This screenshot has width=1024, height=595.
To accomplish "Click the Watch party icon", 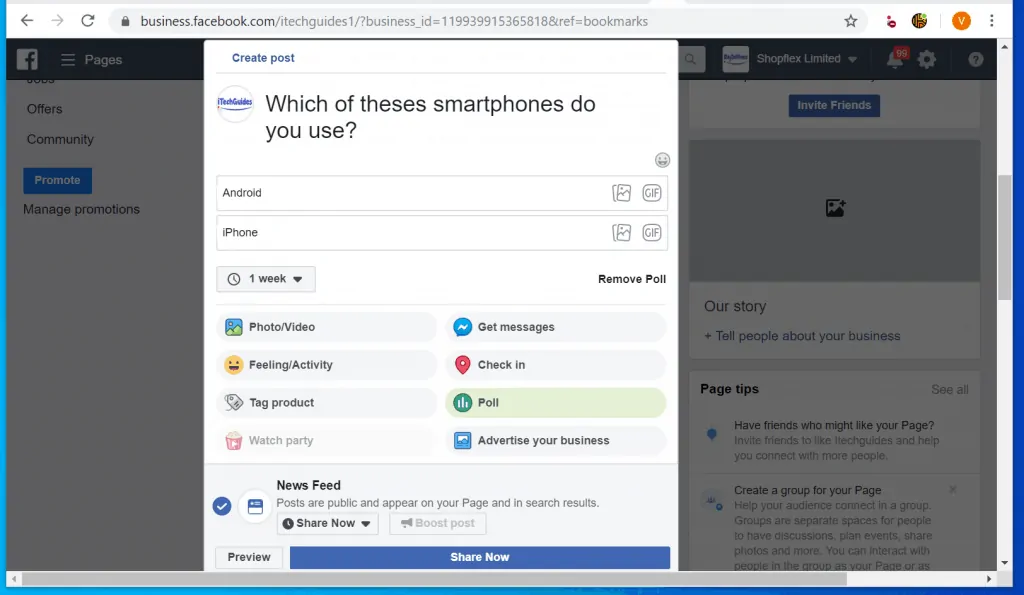I will coord(234,440).
